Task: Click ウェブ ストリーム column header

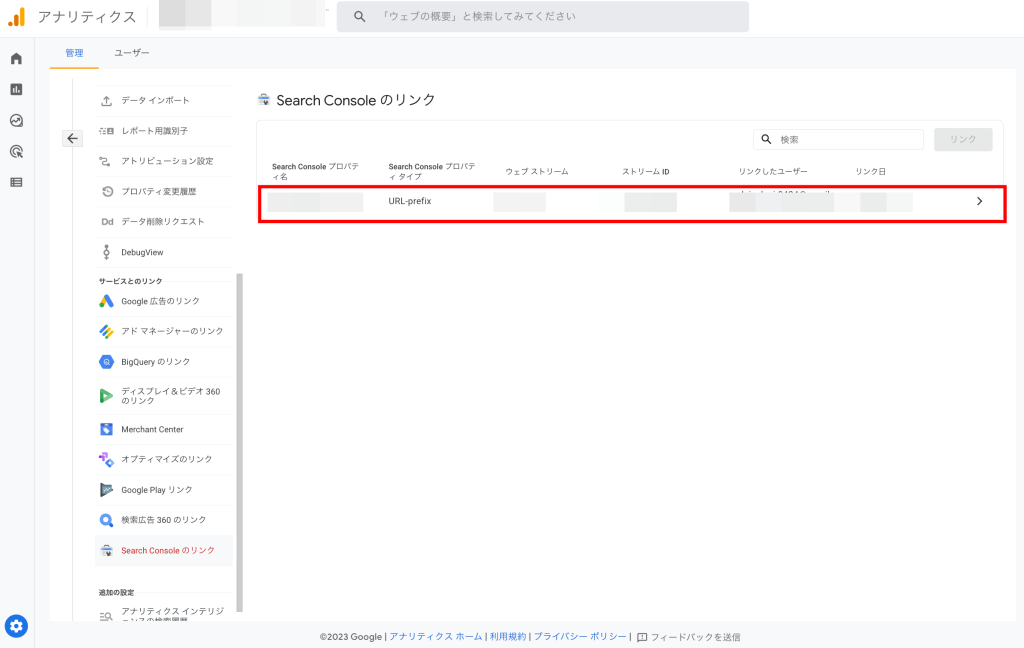Action: (x=537, y=172)
